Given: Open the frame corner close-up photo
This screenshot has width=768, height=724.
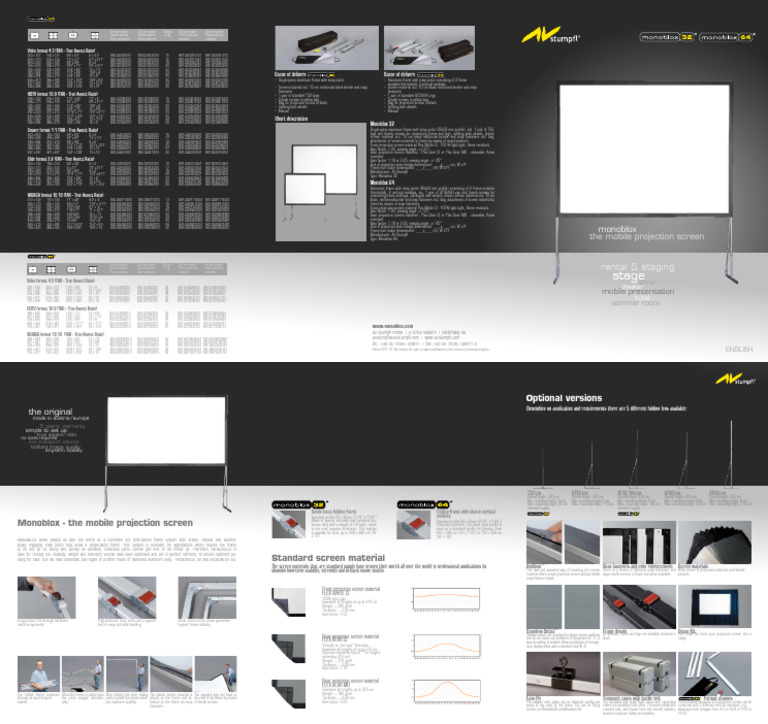Looking at the screenshot, I should pos(207,598).
